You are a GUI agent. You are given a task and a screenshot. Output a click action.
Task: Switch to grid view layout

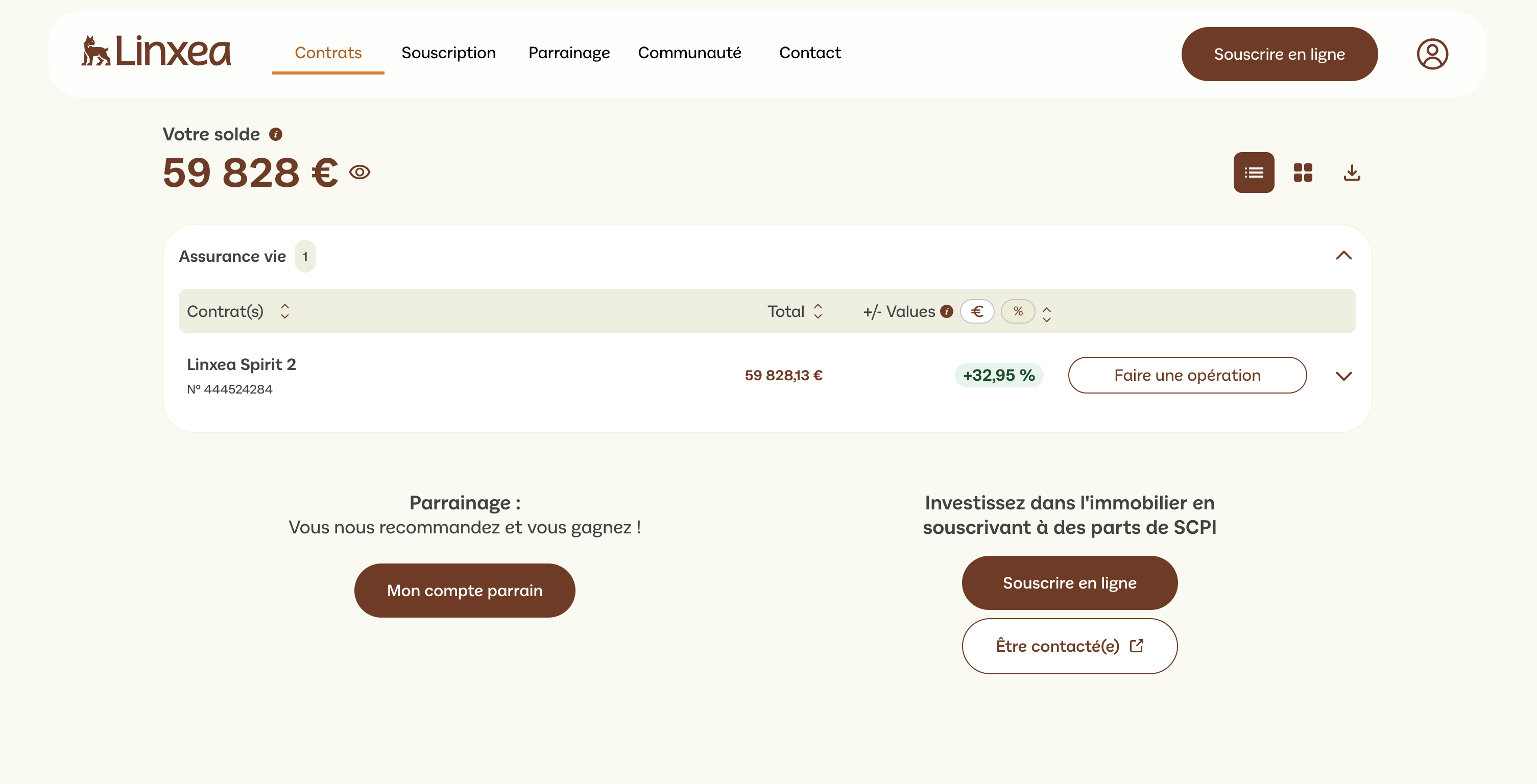coord(1303,173)
